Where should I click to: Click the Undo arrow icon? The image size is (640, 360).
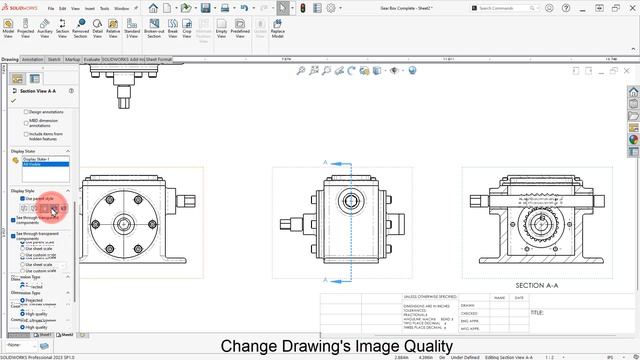click(x=244, y=8)
